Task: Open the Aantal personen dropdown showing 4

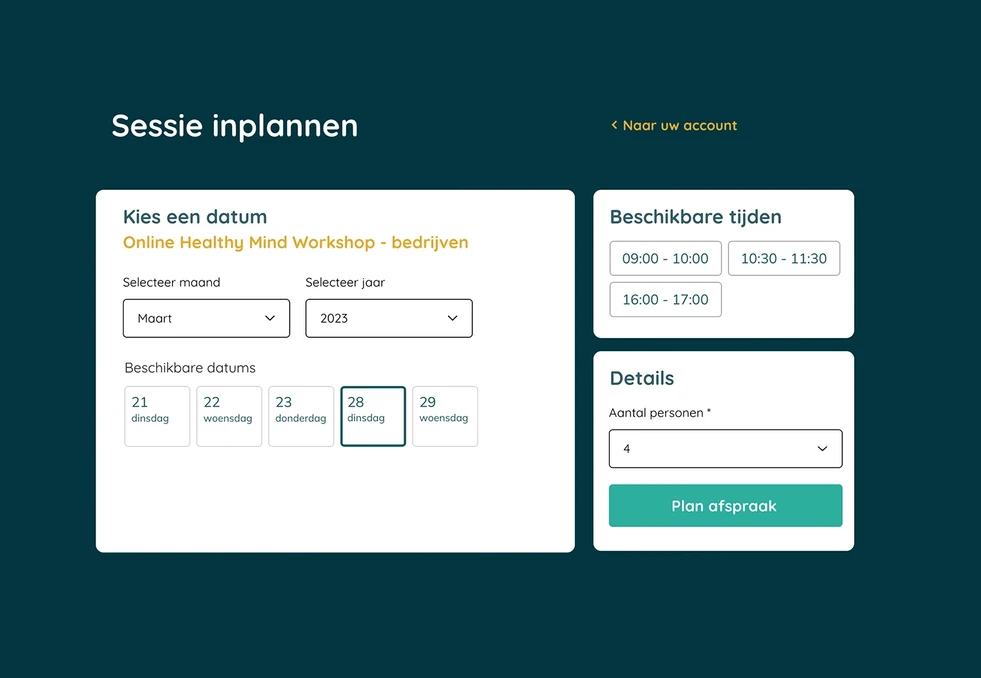Action: 726,448
